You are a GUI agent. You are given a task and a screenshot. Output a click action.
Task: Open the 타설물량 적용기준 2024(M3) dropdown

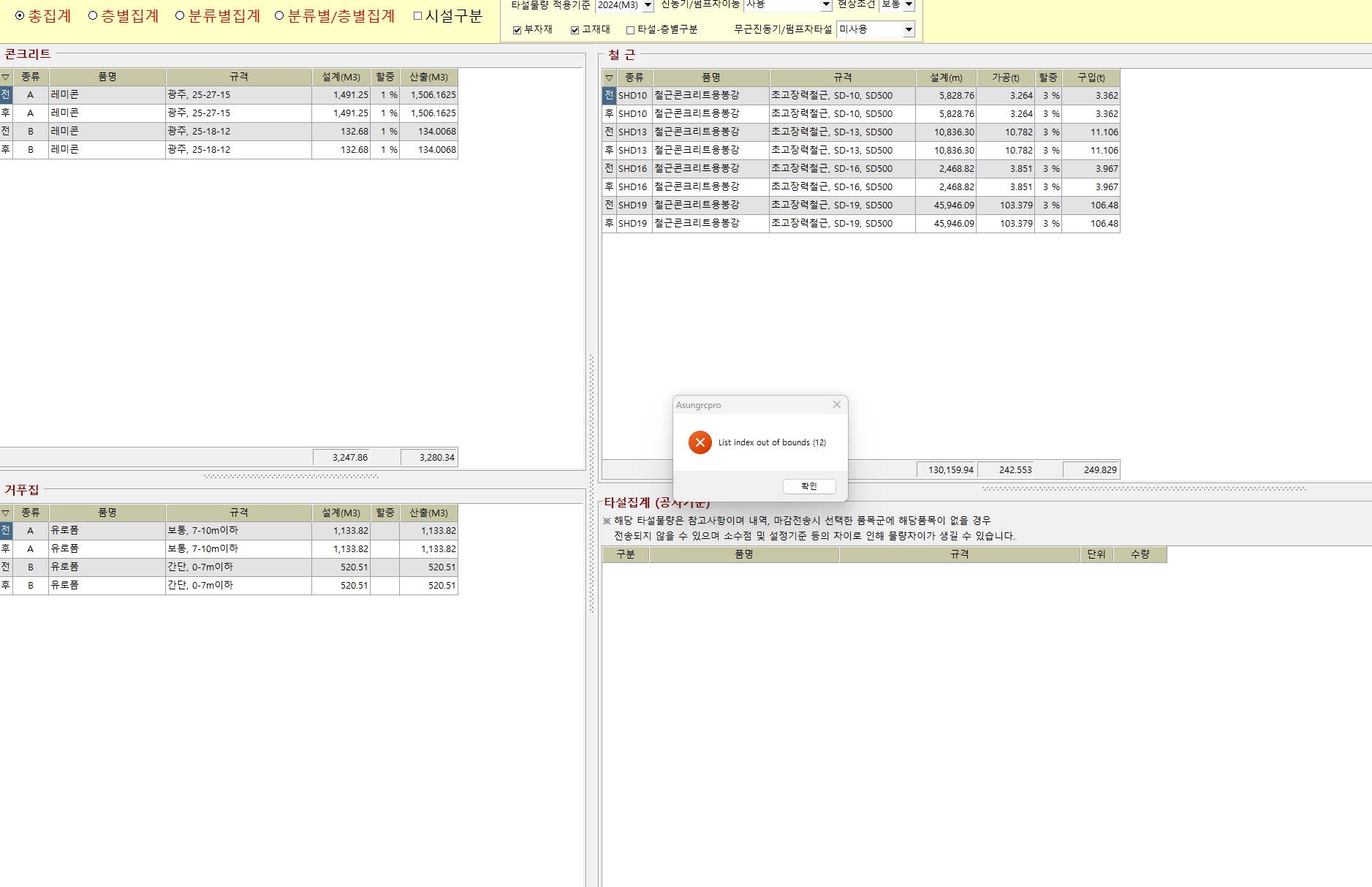click(648, 6)
